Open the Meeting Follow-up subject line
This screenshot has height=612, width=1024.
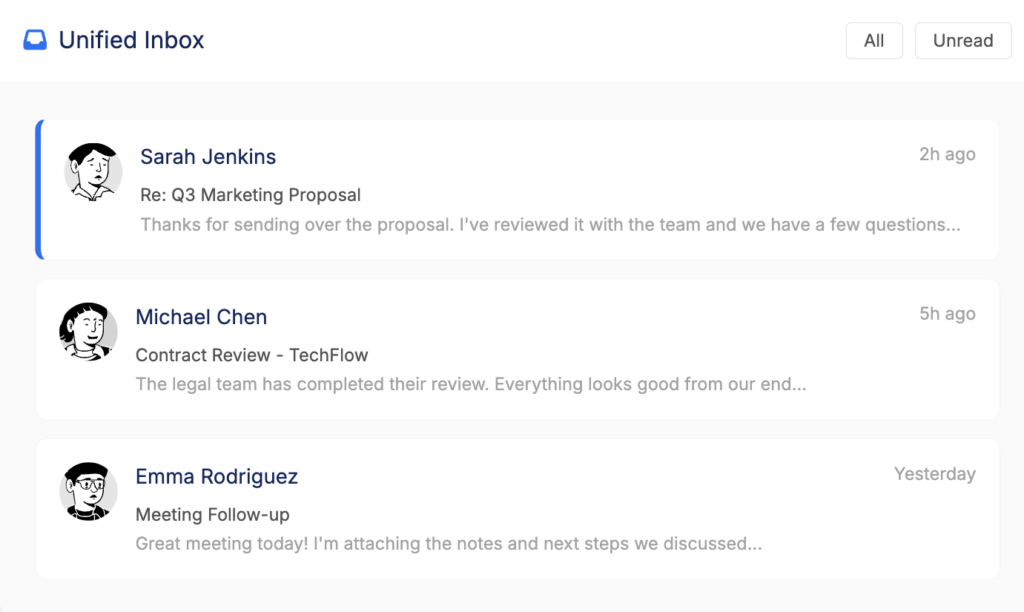(x=212, y=515)
